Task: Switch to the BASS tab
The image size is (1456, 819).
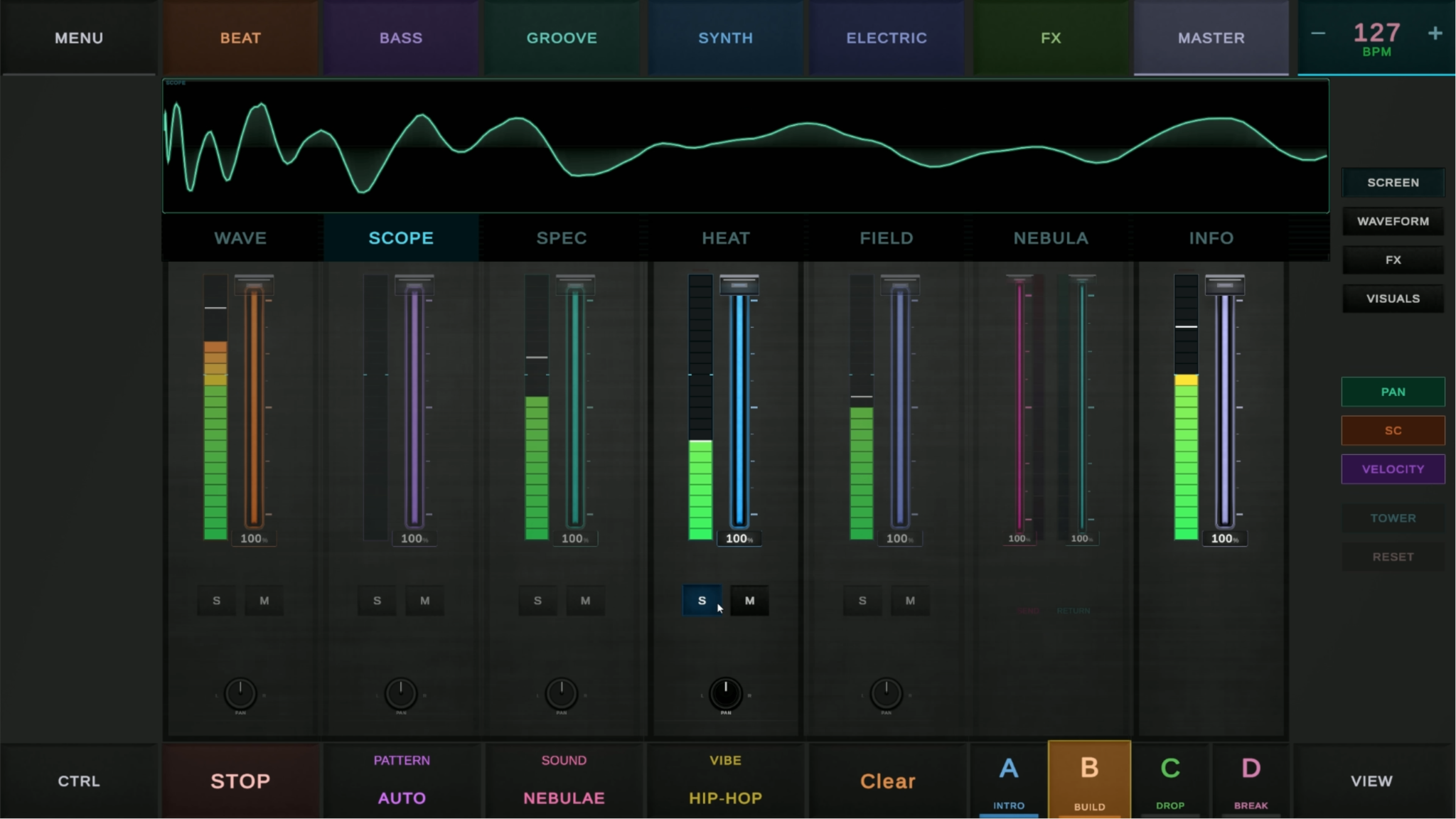Action: (401, 38)
